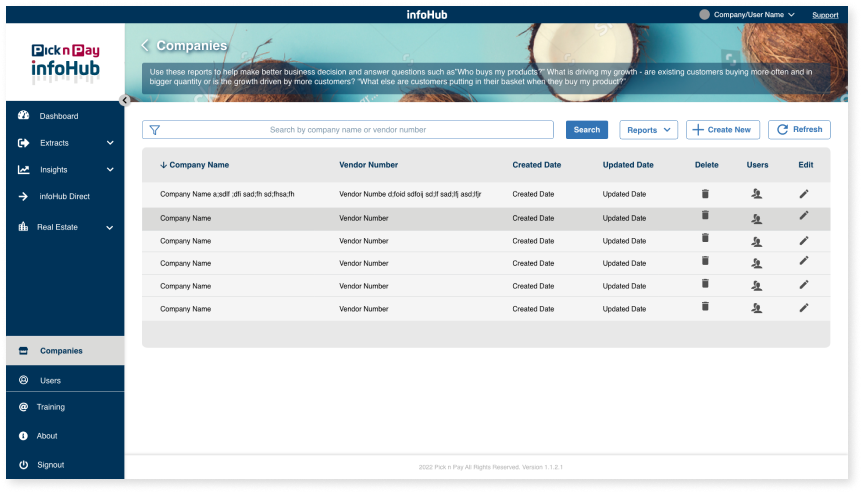Click 'Company Name a;sdlf' cell in first row
The width and height of the screenshot is (862, 493).
[227, 194]
